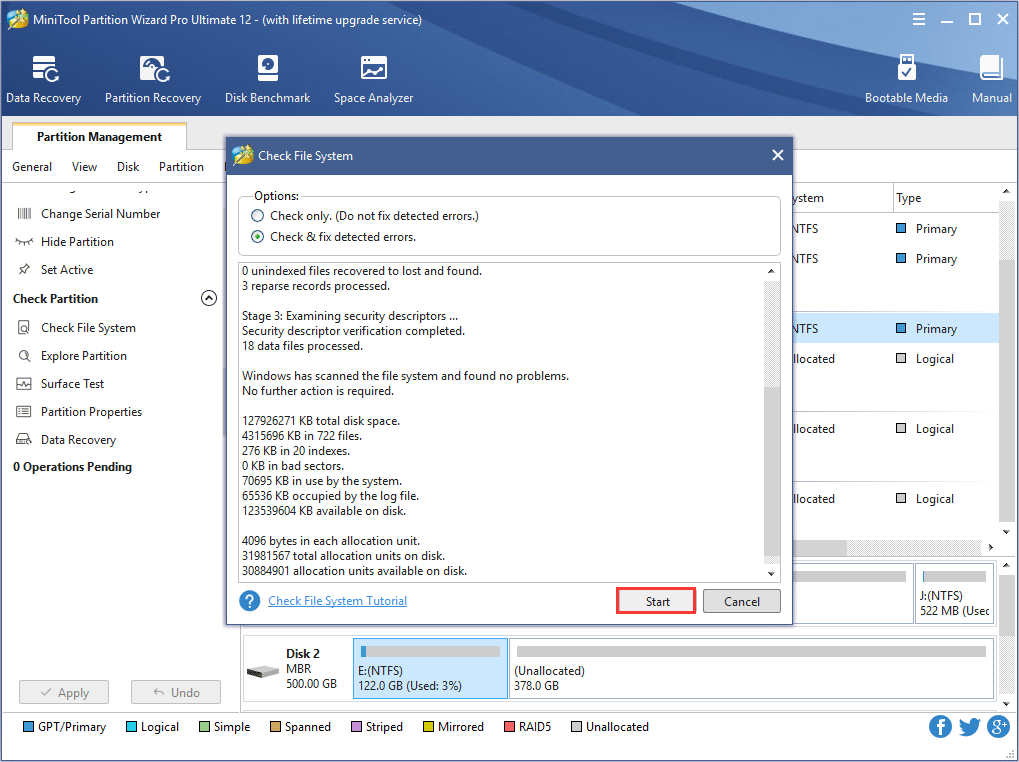Open Partition Properties
This screenshot has height=762, width=1019.
click(94, 411)
